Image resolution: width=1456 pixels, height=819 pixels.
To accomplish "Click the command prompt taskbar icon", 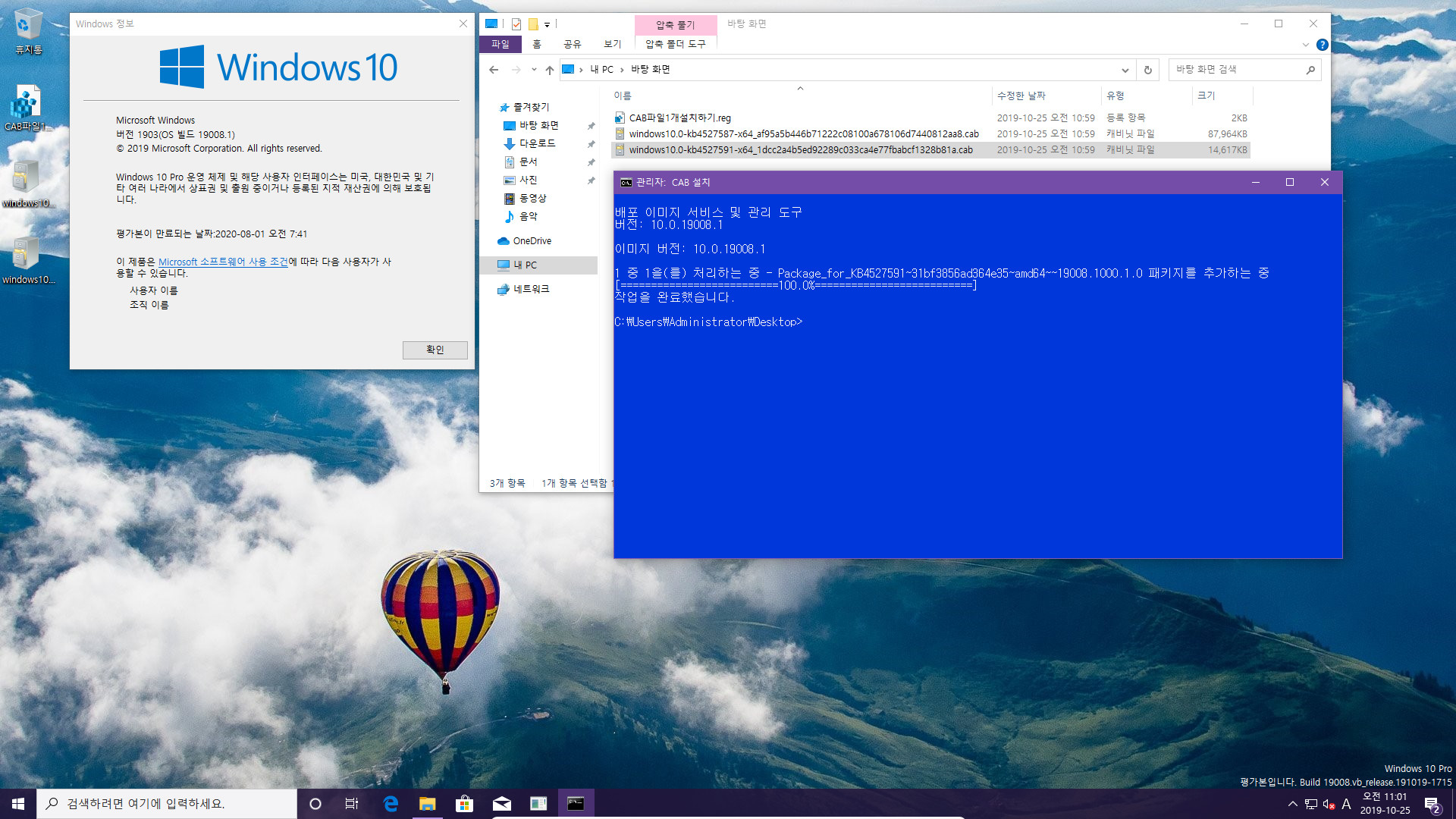I will pyautogui.click(x=576, y=804).
